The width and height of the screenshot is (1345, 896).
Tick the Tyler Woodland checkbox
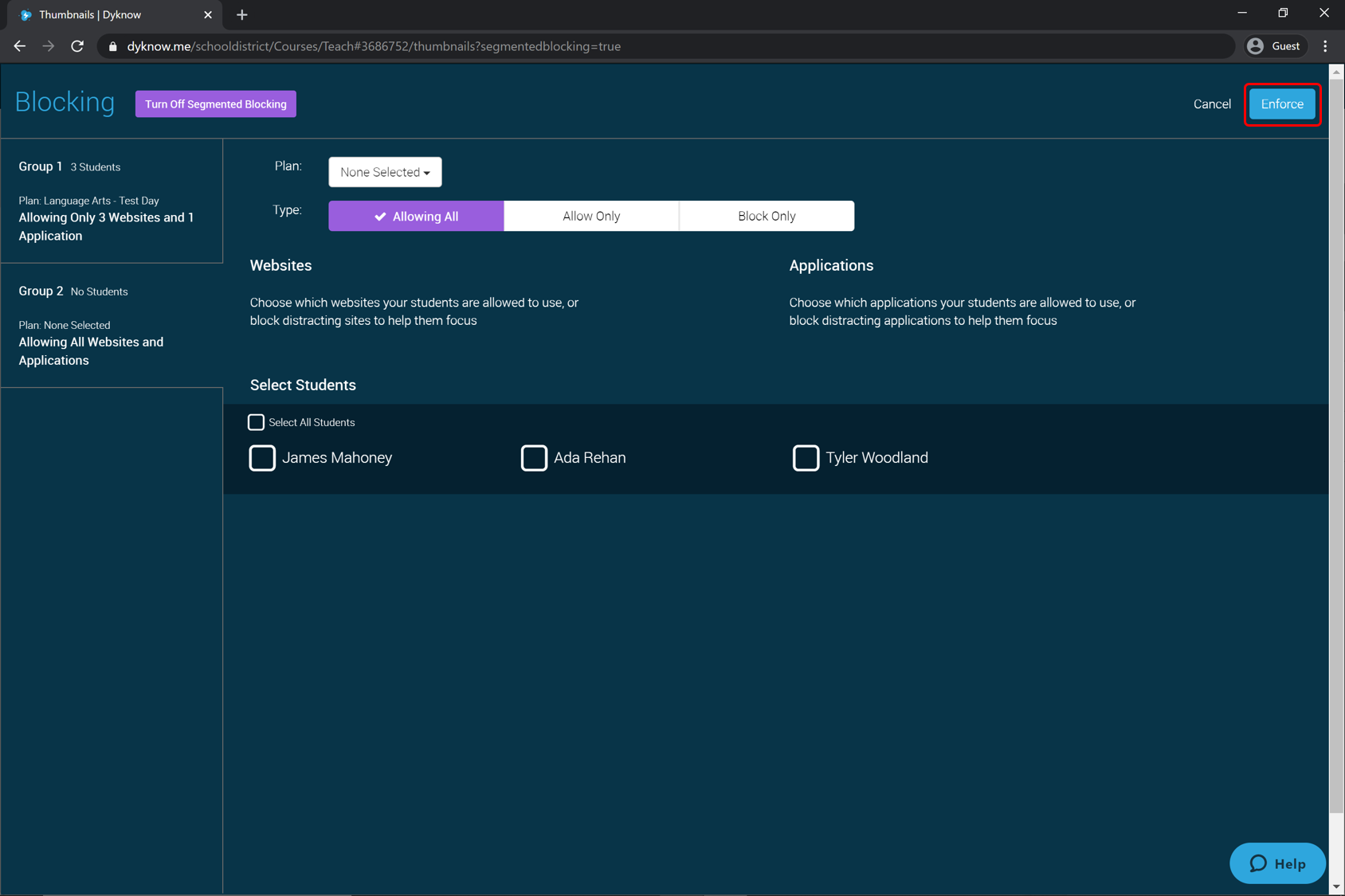(x=806, y=458)
